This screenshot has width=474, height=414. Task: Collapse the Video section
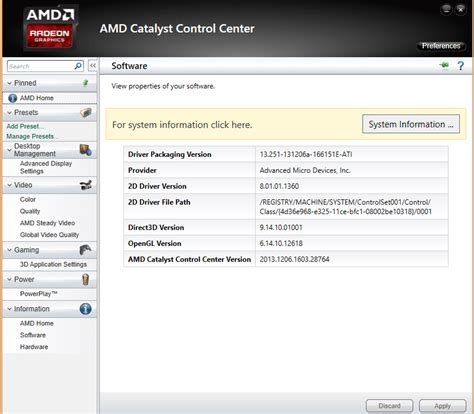[x=9, y=185]
